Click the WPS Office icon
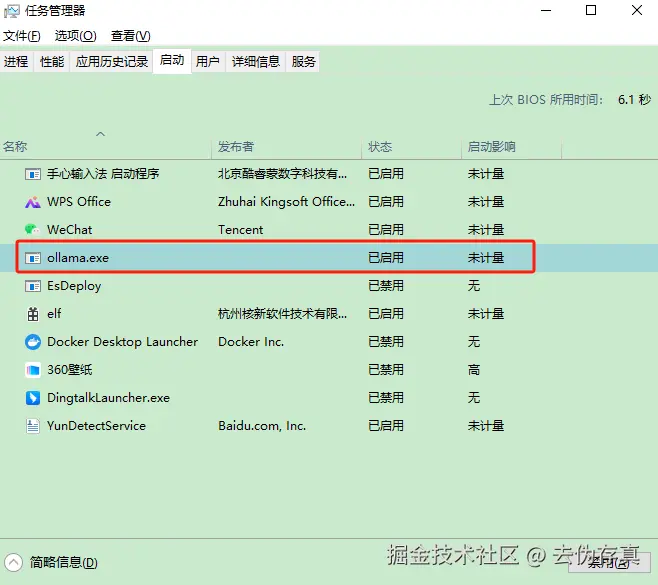This screenshot has width=658, height=585. click(33, 202)
